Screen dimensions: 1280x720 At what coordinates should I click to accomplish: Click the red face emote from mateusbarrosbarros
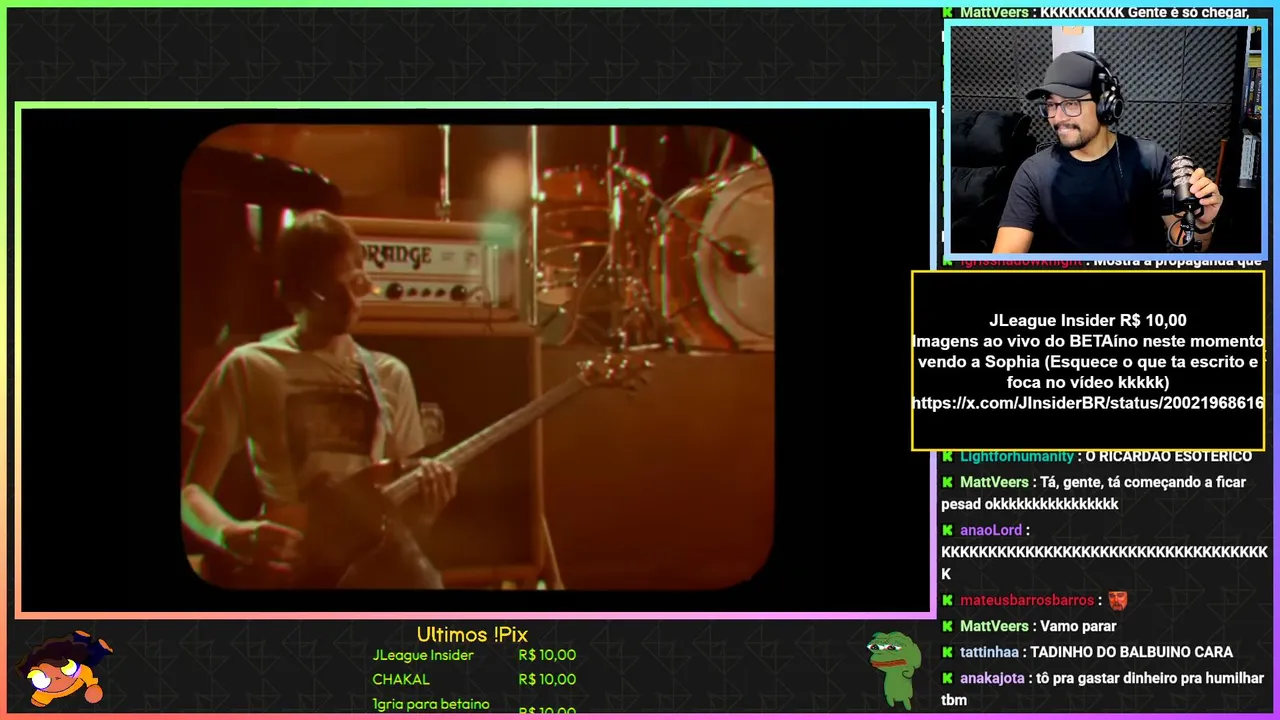[x=1118, y=600]
